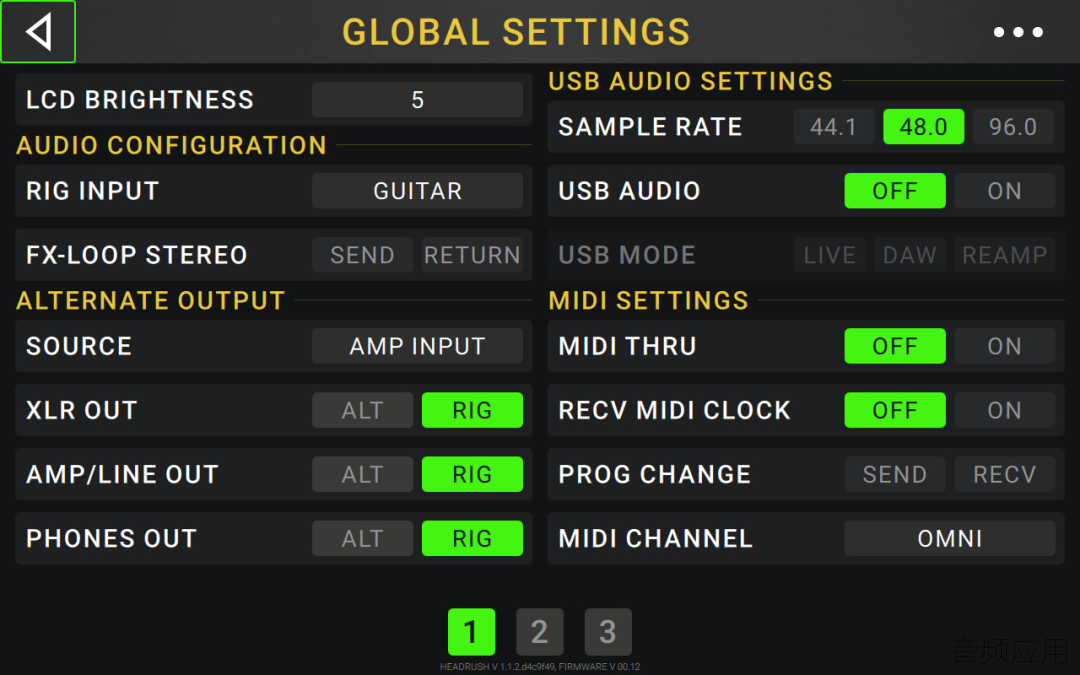Enable Prog Change RECV

[1004, 474]
